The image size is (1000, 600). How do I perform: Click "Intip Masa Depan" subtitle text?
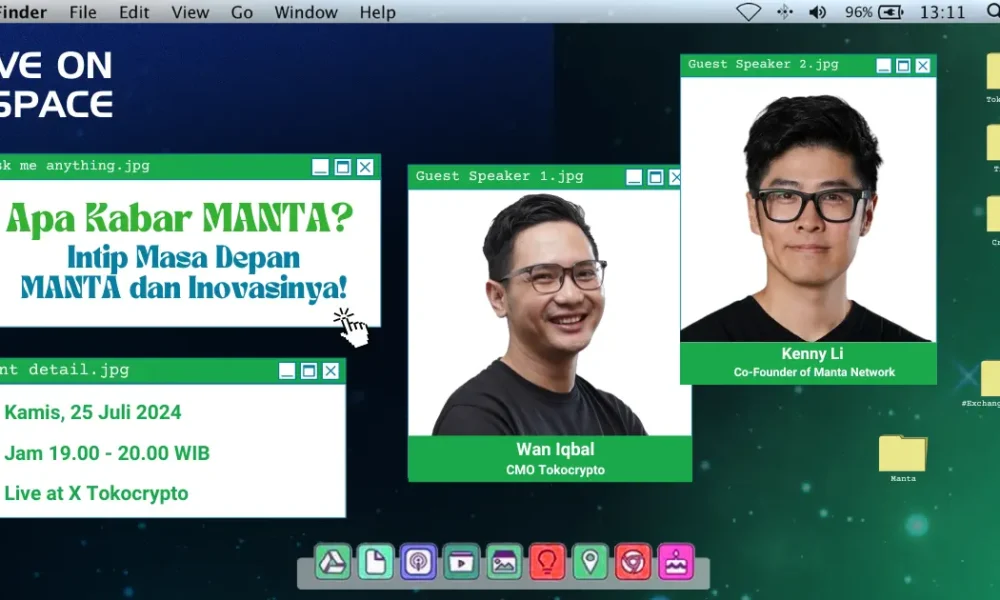(x=184, y=258)
